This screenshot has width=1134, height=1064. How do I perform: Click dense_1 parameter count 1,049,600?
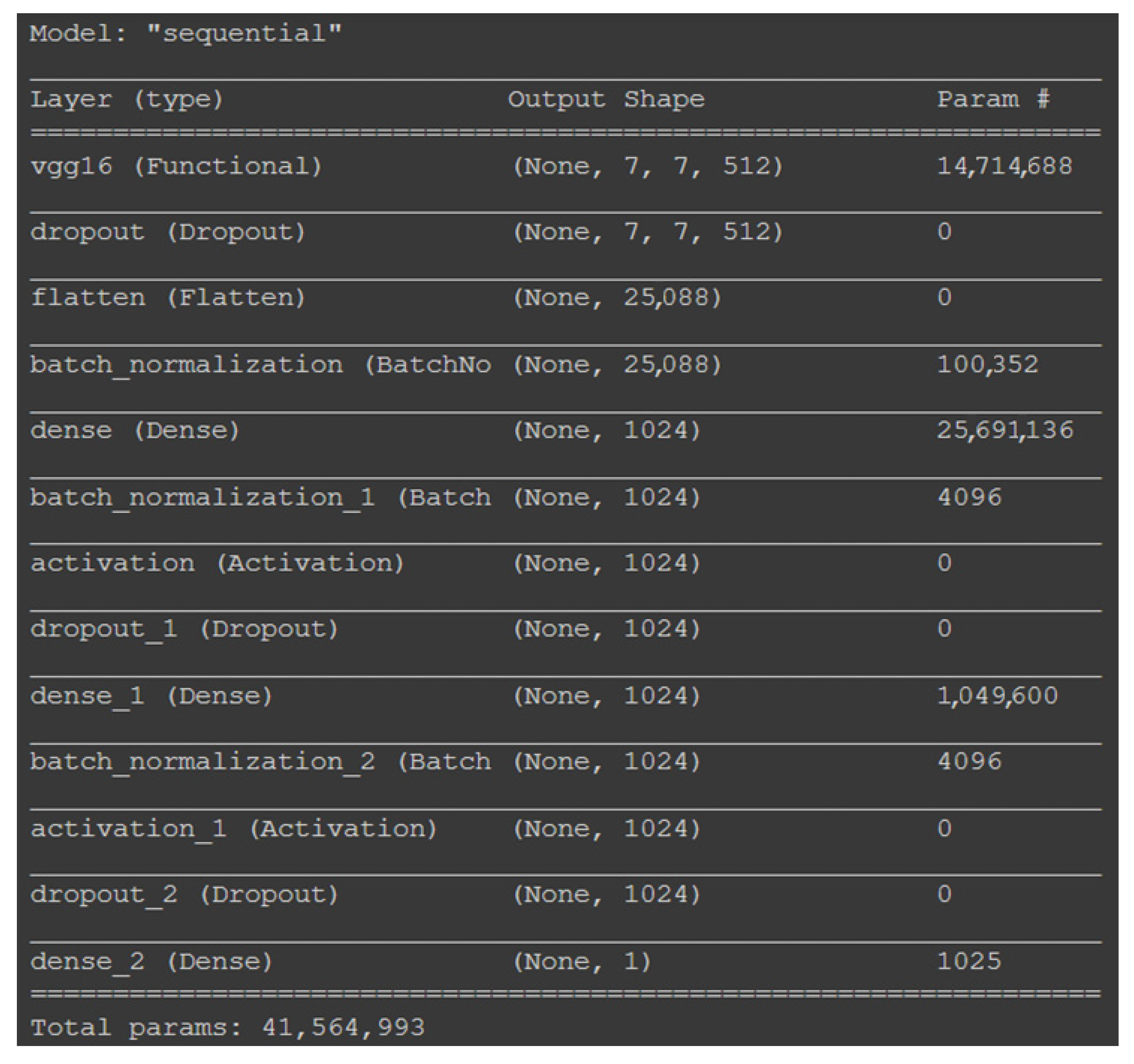[997, 696]
